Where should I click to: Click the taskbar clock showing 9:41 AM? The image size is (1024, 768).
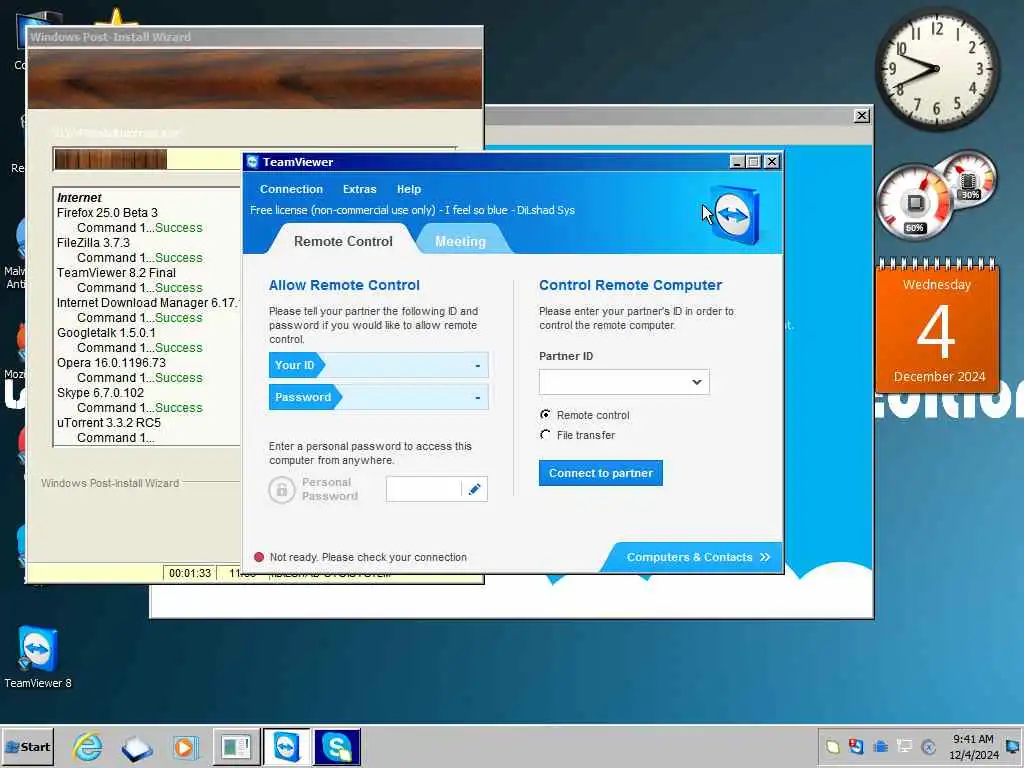pos(973,746)
